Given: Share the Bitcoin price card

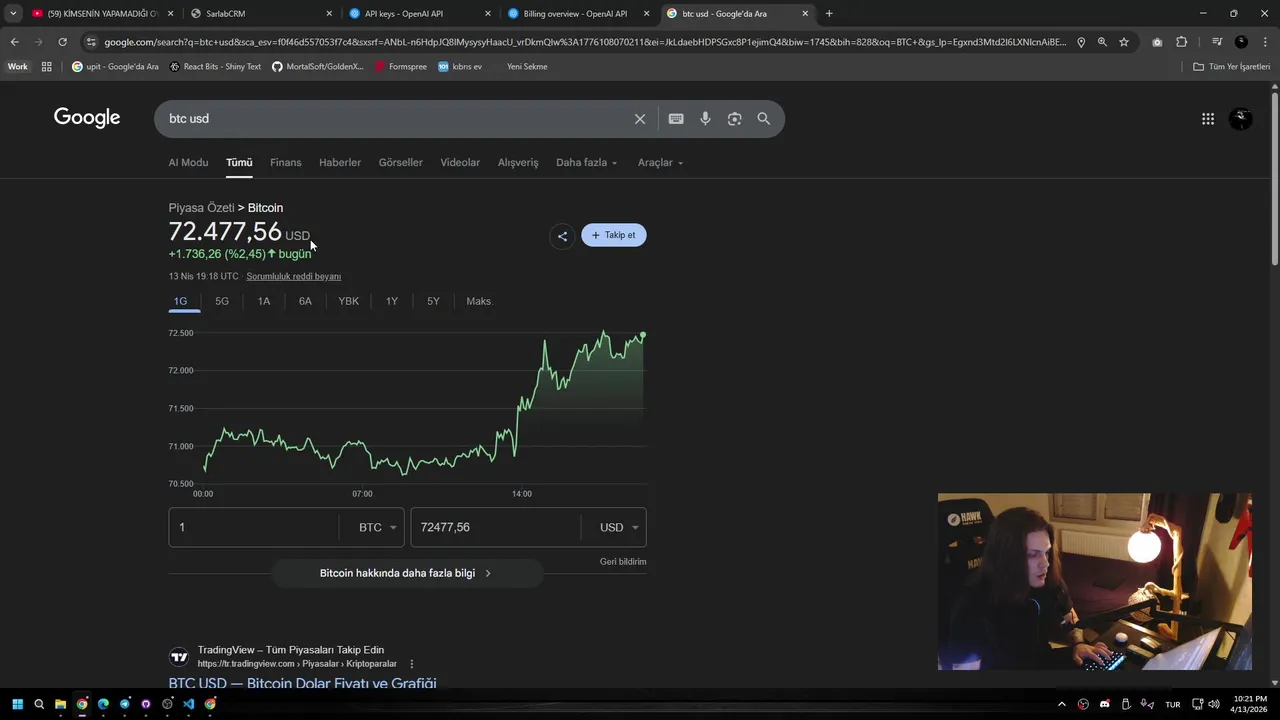Looking at the screenshot, I should [562, 236].
